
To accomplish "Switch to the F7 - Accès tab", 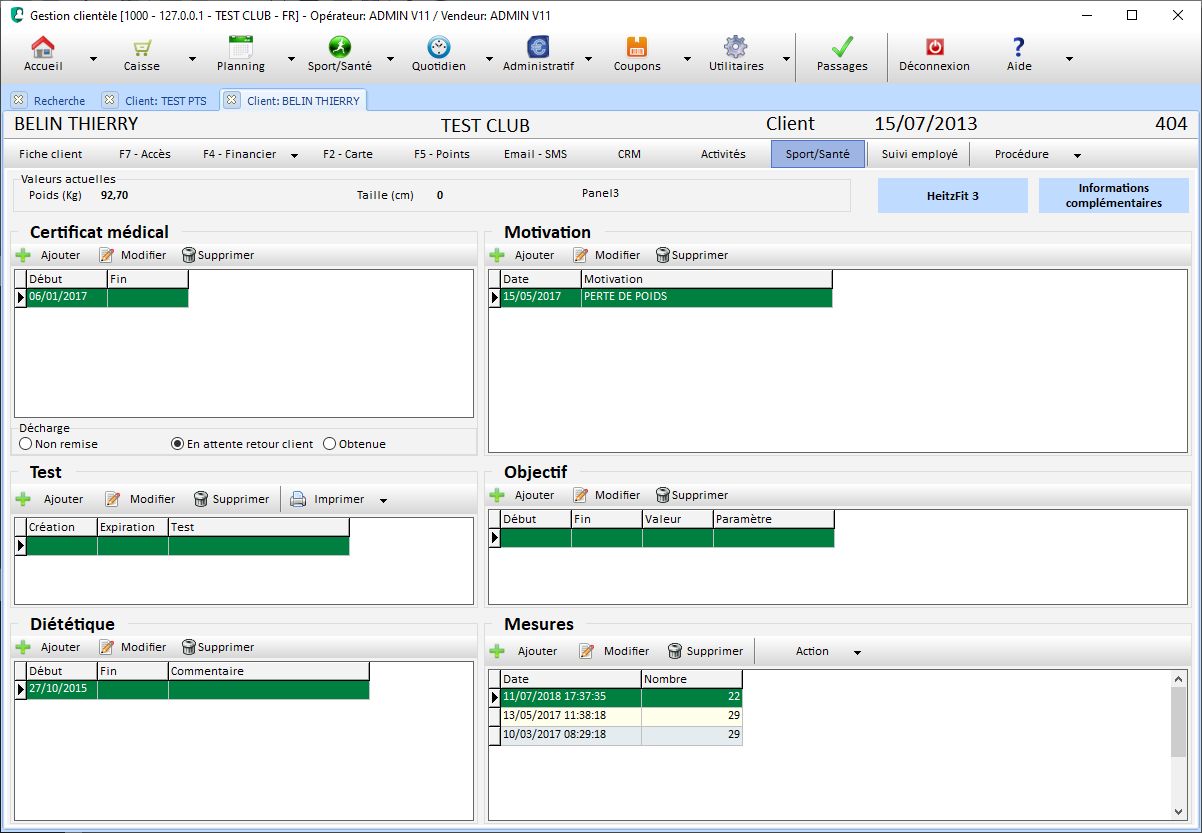I will [x=145, y=154].
